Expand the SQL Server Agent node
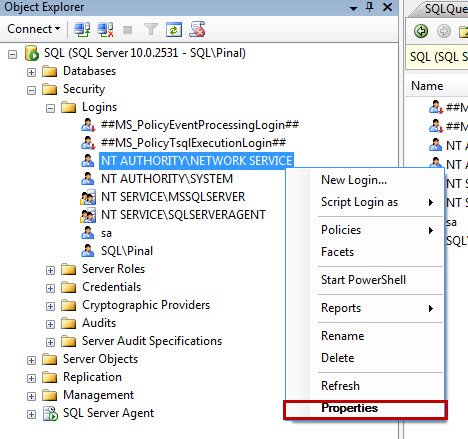 tap(31, 414)
